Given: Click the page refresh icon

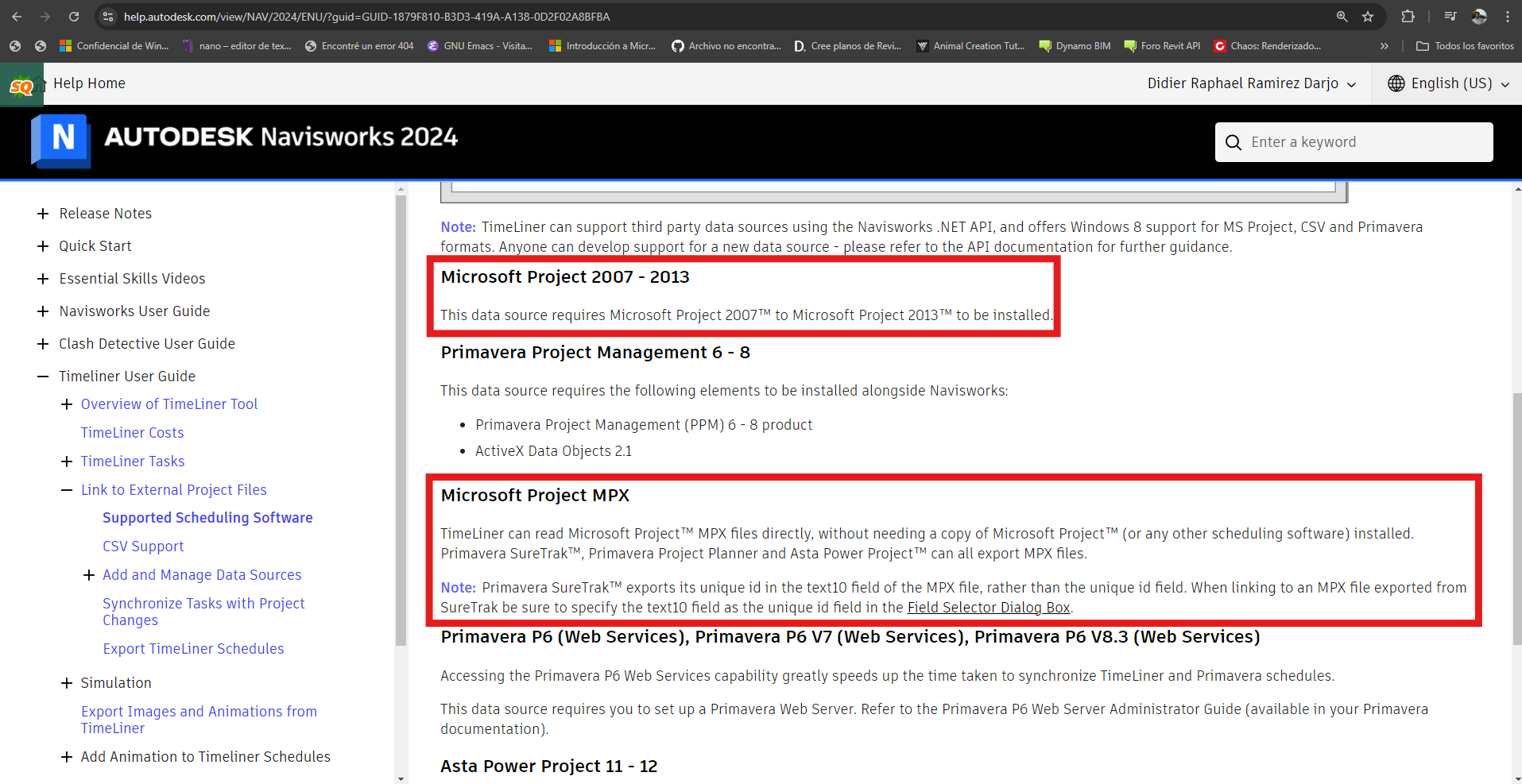Looking at the screenshot, I should pyautogui.click(x=73, y=16).
